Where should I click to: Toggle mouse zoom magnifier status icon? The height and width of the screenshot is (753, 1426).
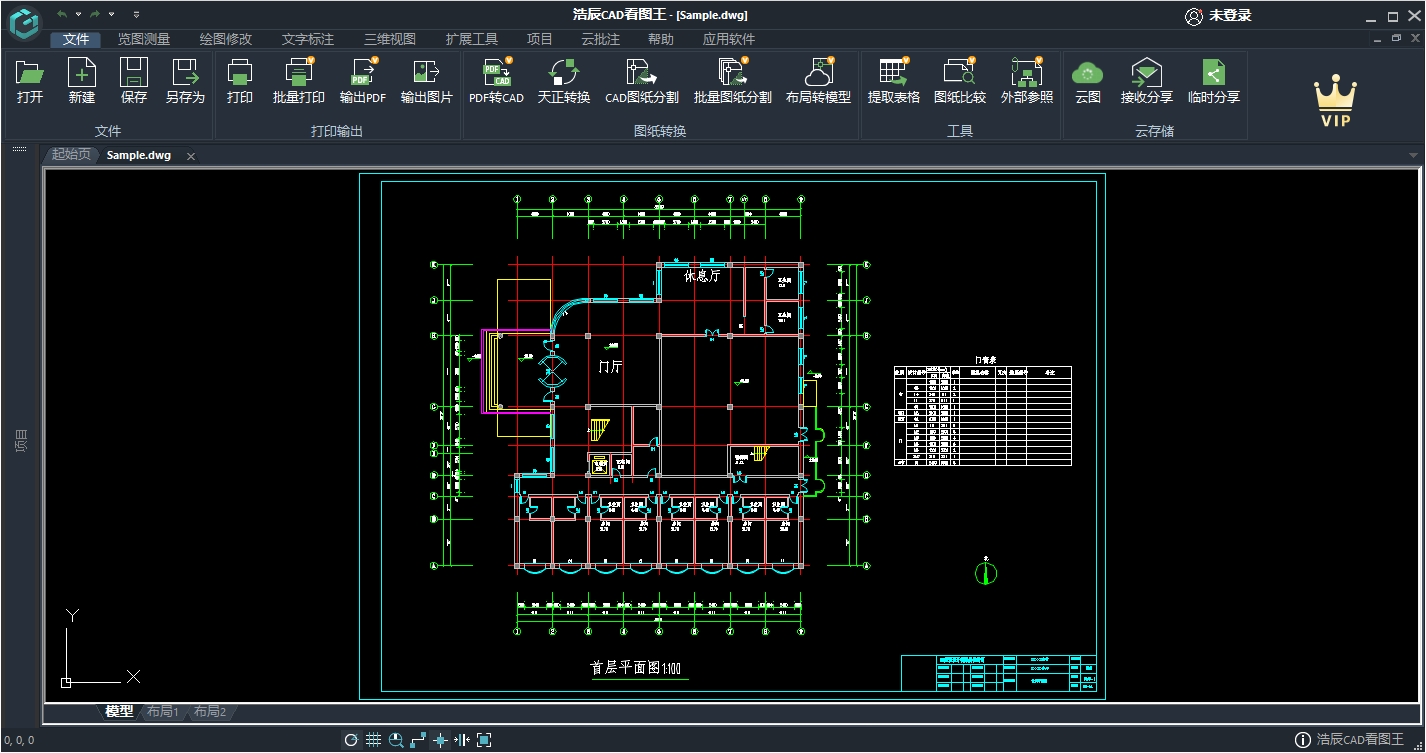[396, 740]
